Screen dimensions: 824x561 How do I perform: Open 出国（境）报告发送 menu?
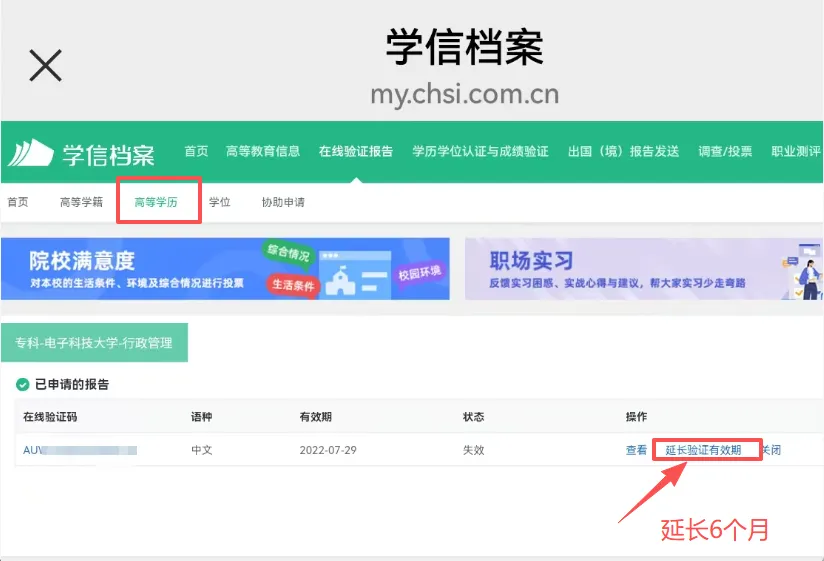click(x=623, y=151)
